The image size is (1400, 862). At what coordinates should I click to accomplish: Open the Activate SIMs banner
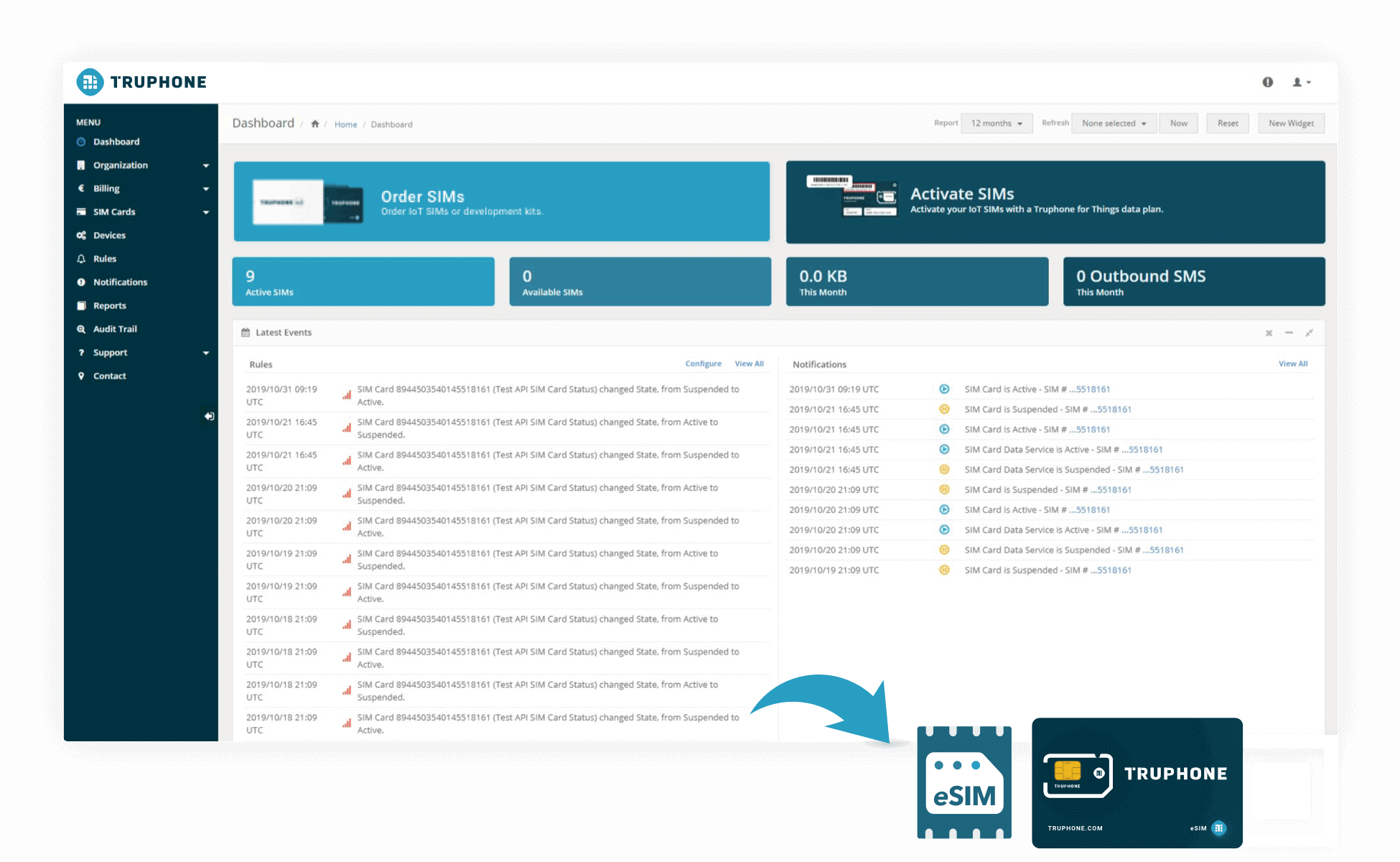coord(1055,202)
